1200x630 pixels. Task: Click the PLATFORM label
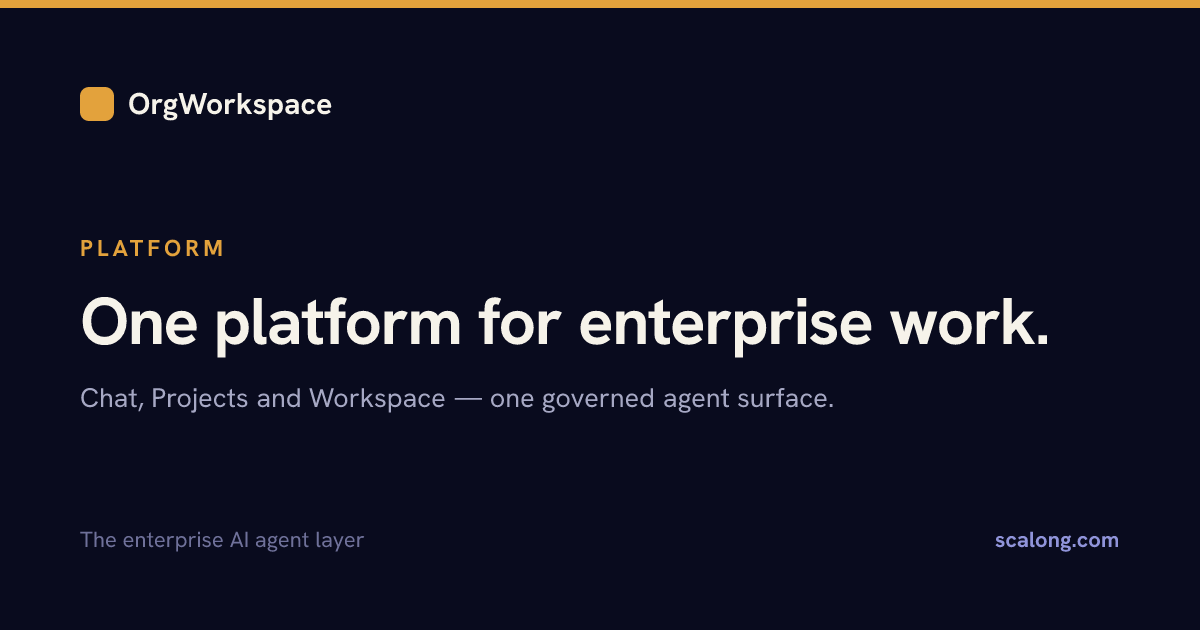pyautogui.click(x=153, y=248)
